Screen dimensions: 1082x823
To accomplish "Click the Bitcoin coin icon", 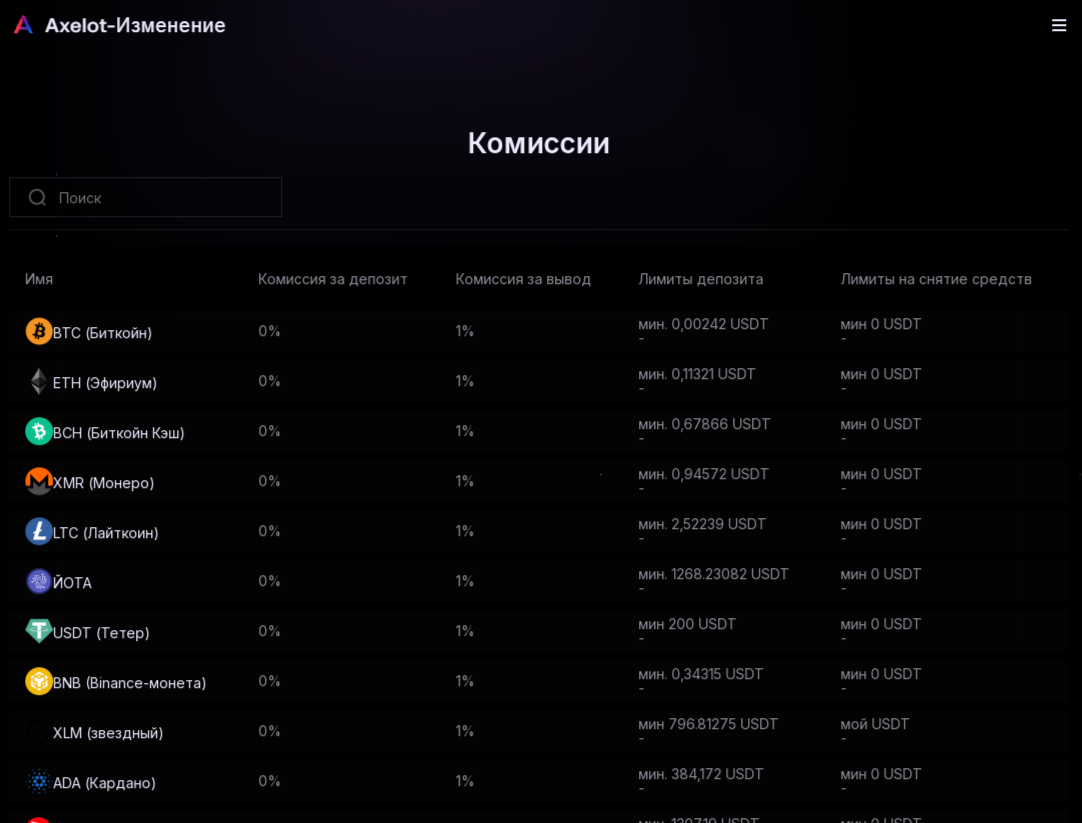I will (39, 331).
